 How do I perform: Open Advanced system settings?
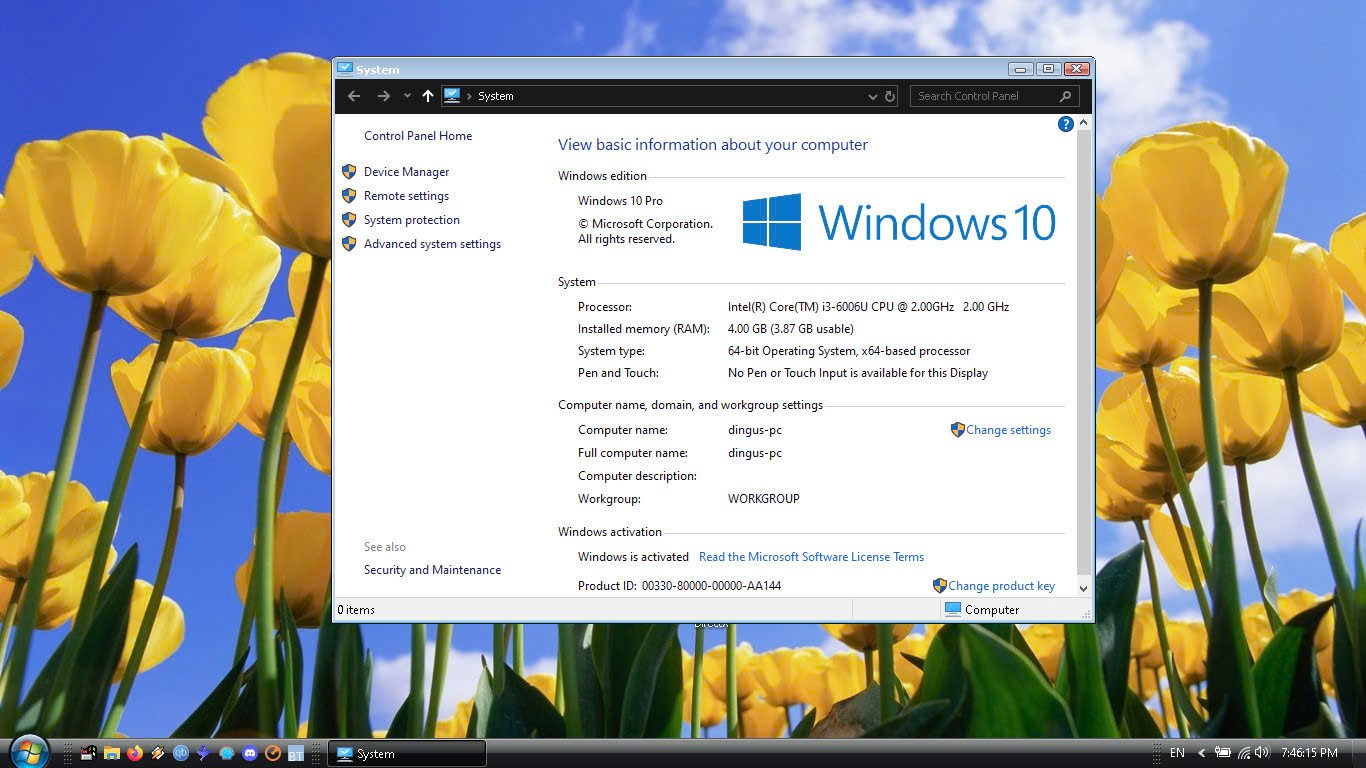pyautogui.click(x=432, y=244)
